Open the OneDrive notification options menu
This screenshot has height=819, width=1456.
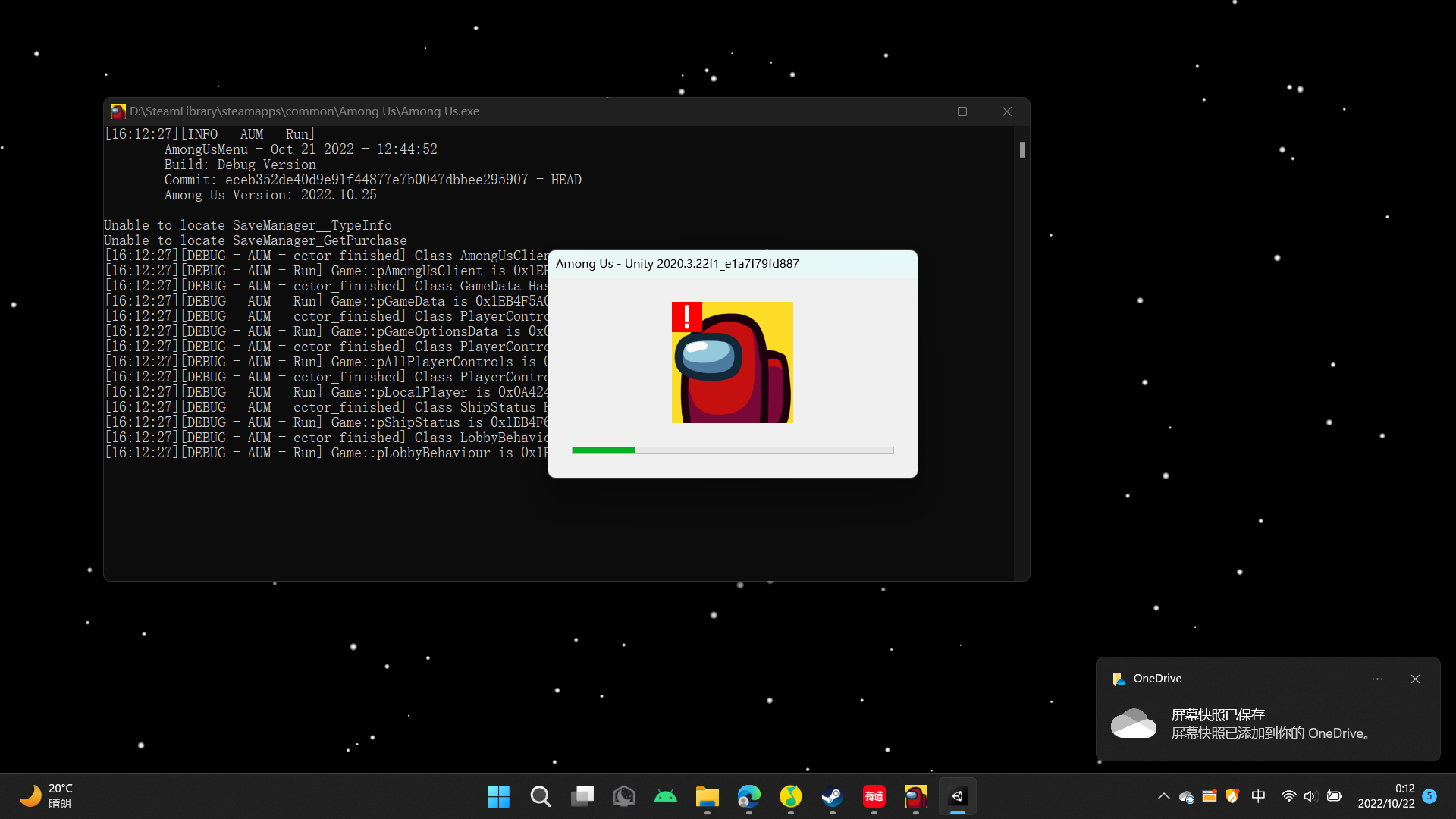1378,679
